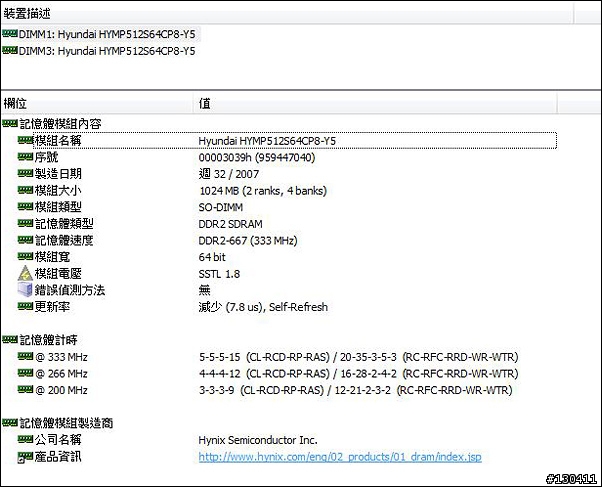The width and height of the screenshot is (602, 487).
Task: Click the module name value Hyundai HYMP512S64CP8-Y5
Action: coord(267,141)
